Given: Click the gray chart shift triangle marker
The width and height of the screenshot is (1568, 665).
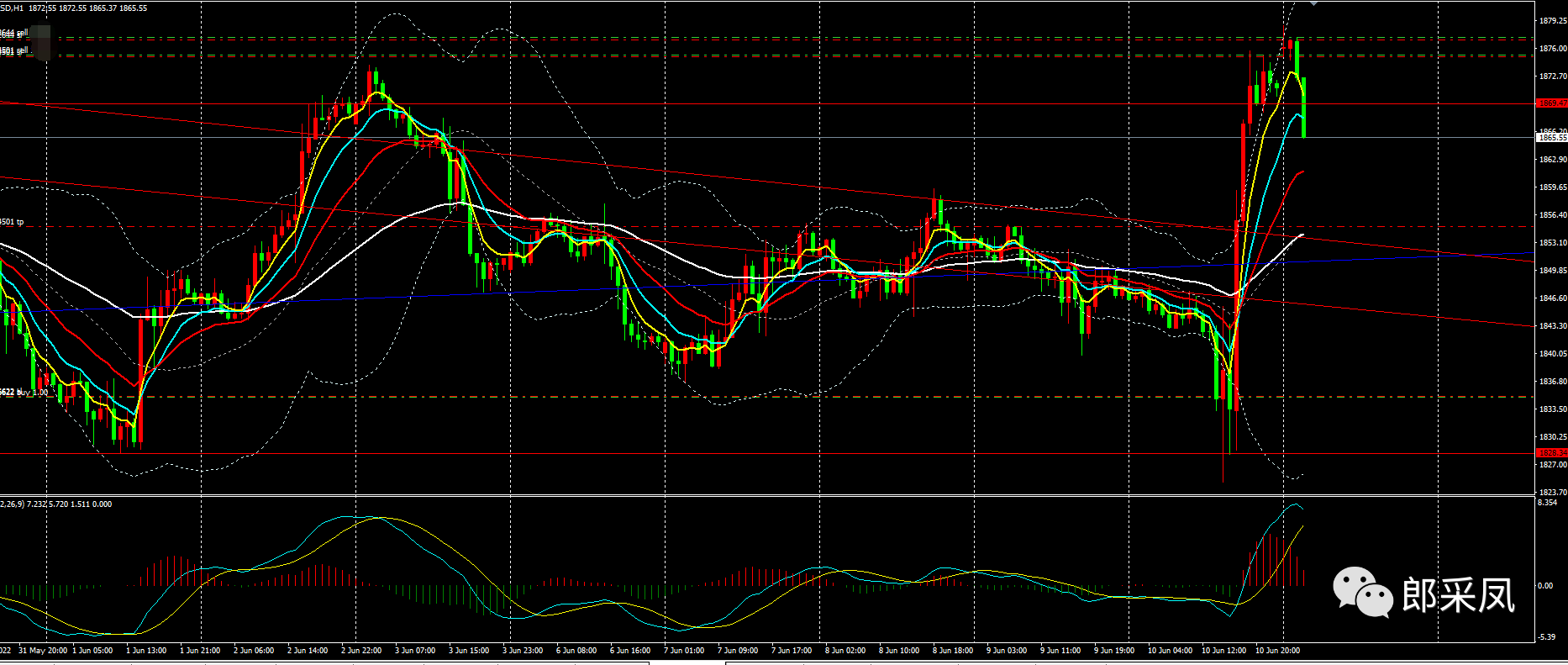Looking at the screenshot, I should (x=1313, y=3).
